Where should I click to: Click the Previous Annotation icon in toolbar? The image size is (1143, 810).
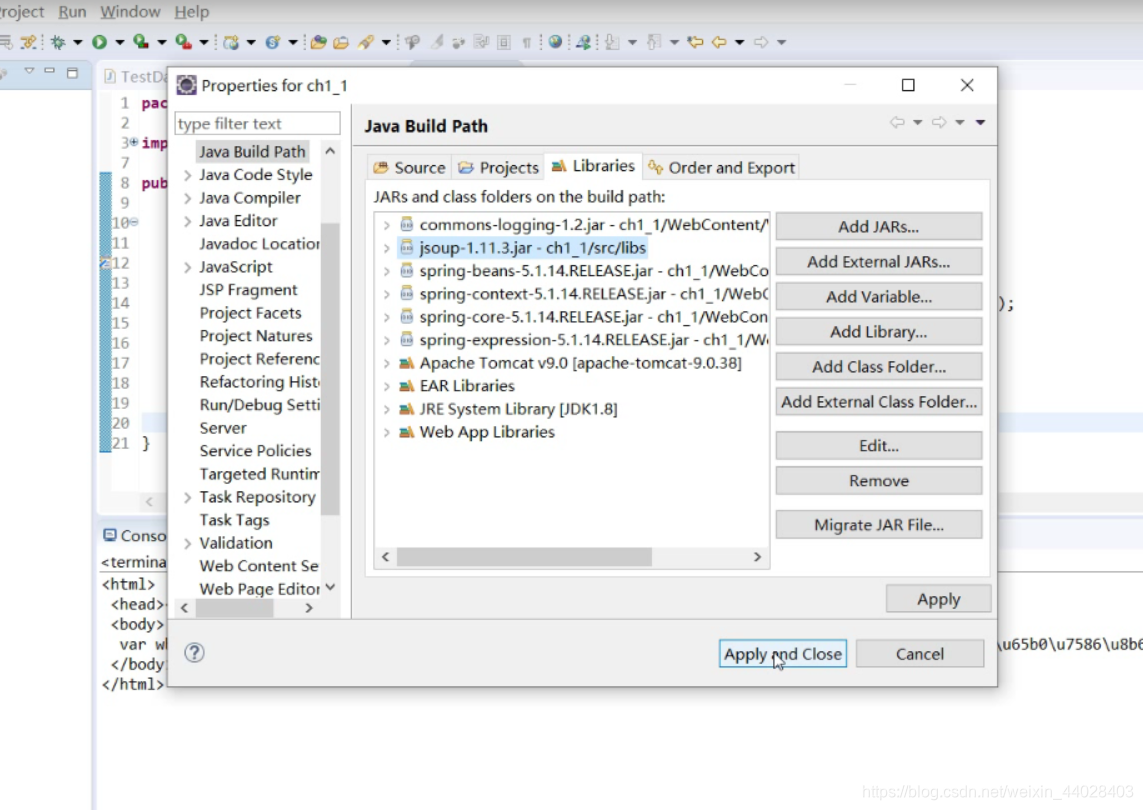tap(654, 42)
